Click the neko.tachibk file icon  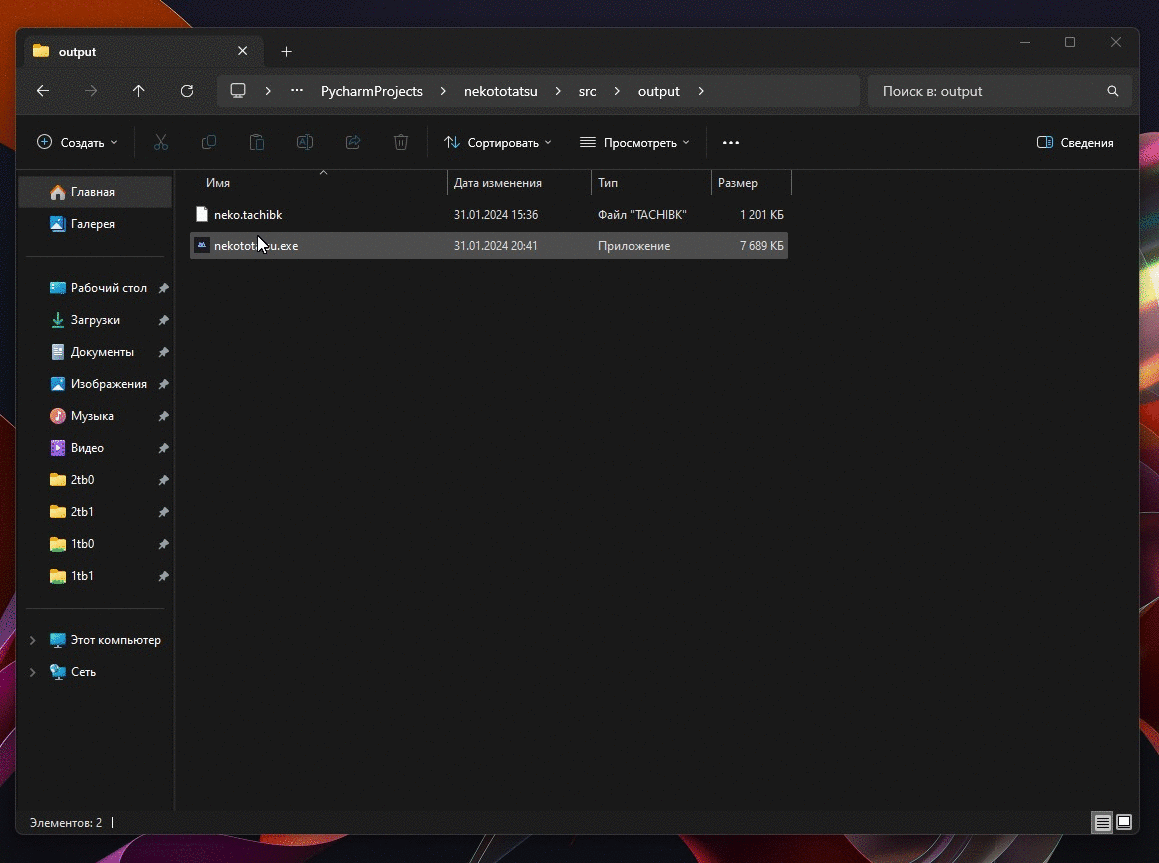pyautogui.click(x=202, y=214)
